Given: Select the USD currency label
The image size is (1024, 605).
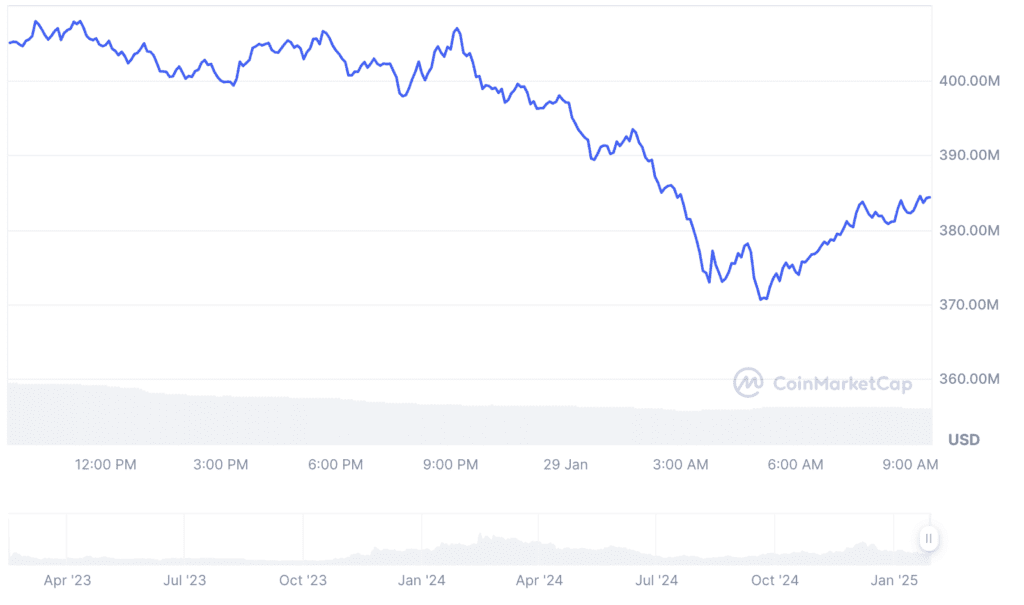Looking at the screenshot, I should [963, 440].
